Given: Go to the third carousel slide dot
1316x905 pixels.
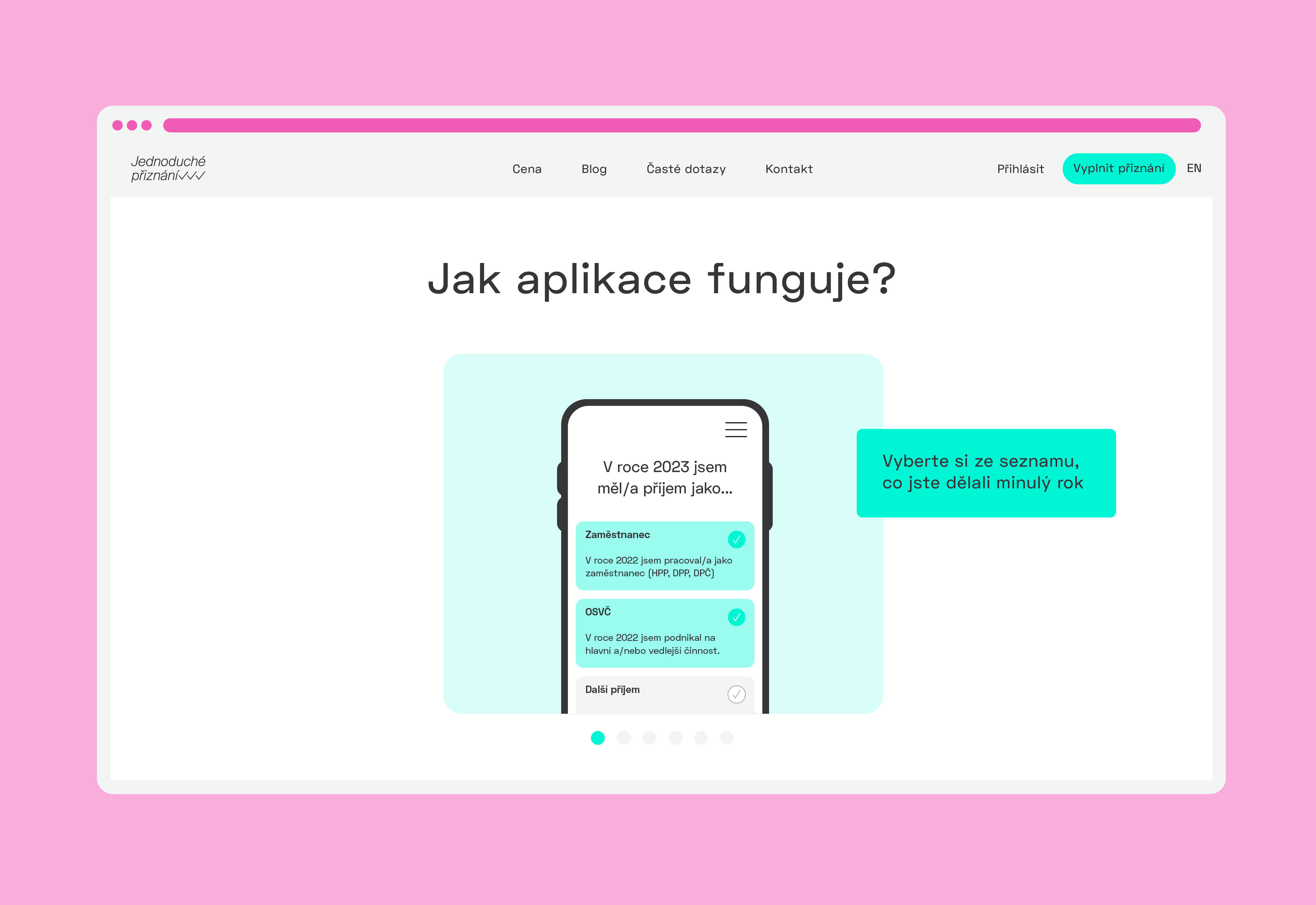Looking at the screenshot, I should [x=649, y=738].
